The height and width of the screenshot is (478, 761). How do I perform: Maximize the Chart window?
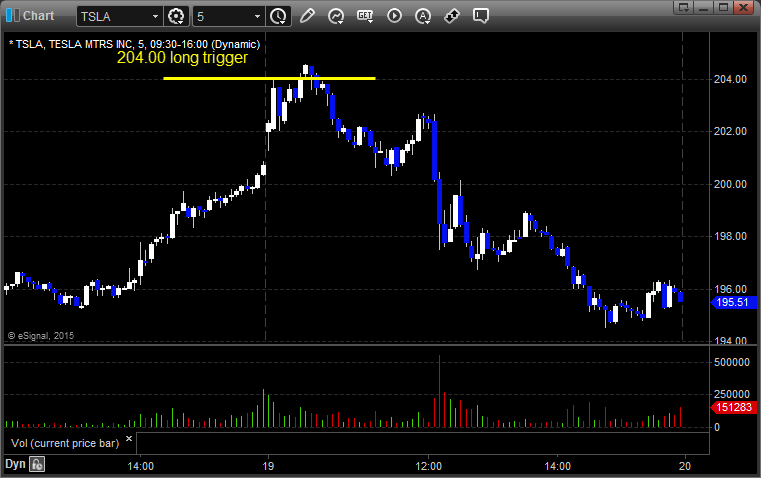click(x=723, y=7)
